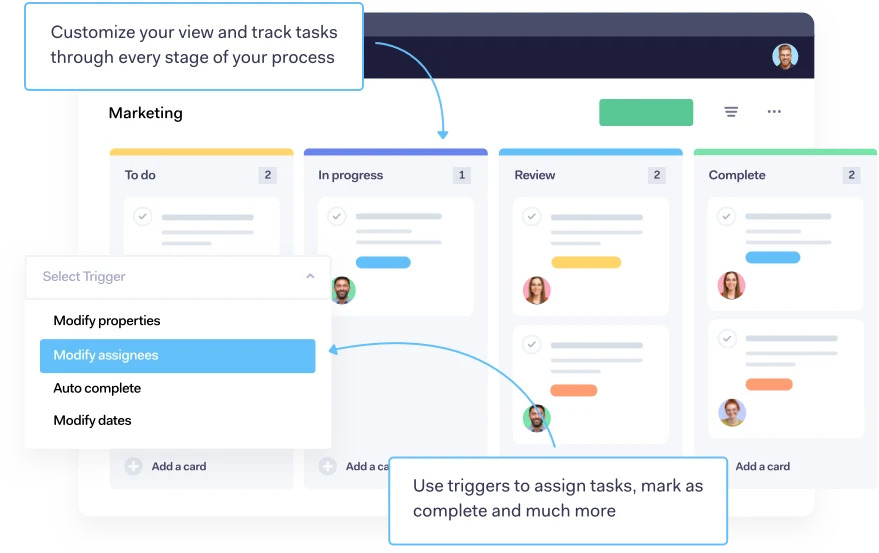
Task: Click the filter lines icon
Action: pyautogui.click(x=730, y=112)
